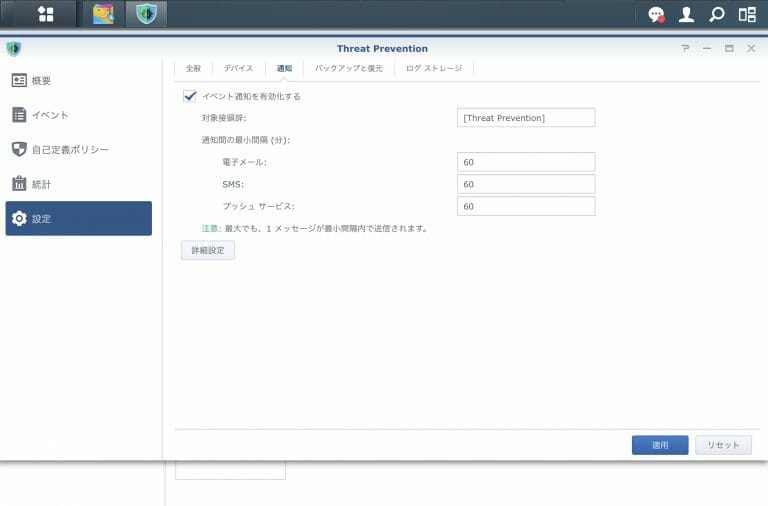Switch to ログ ストレージ tab
Image resolution: width=768 pixels, height=506 pixels.
(434, 68)
